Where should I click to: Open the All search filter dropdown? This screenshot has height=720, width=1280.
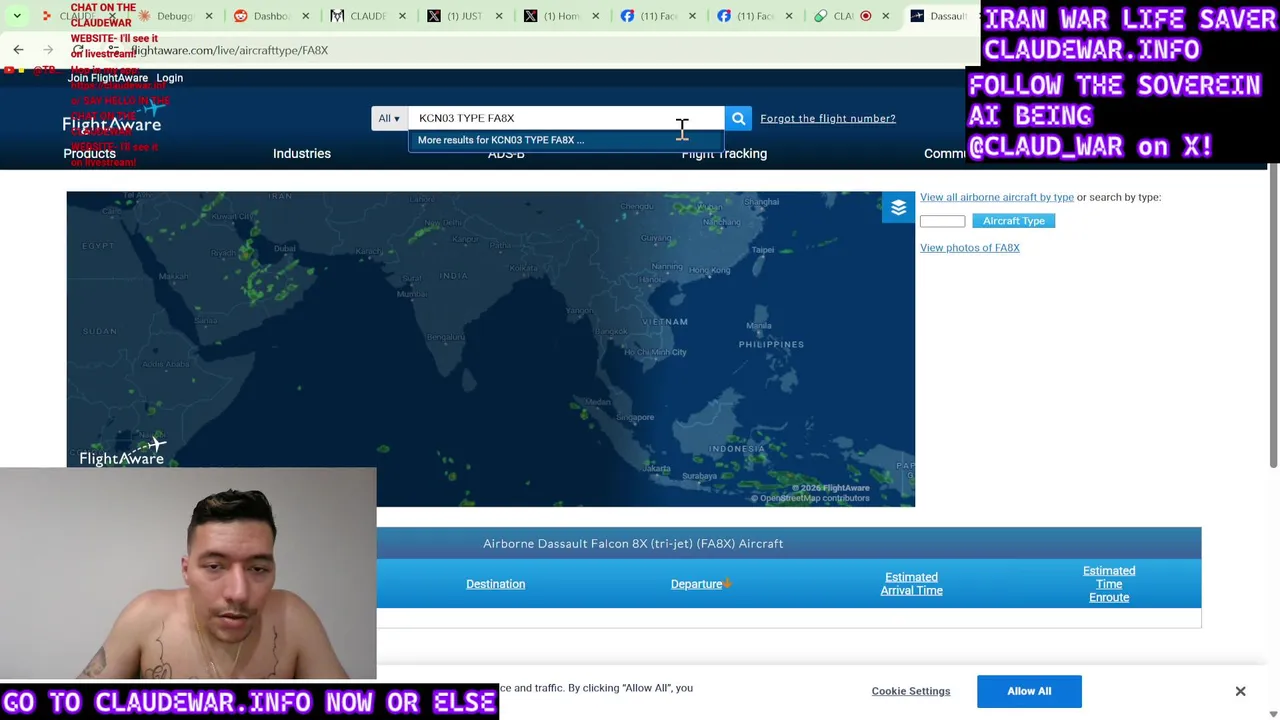tap(389, 118)
